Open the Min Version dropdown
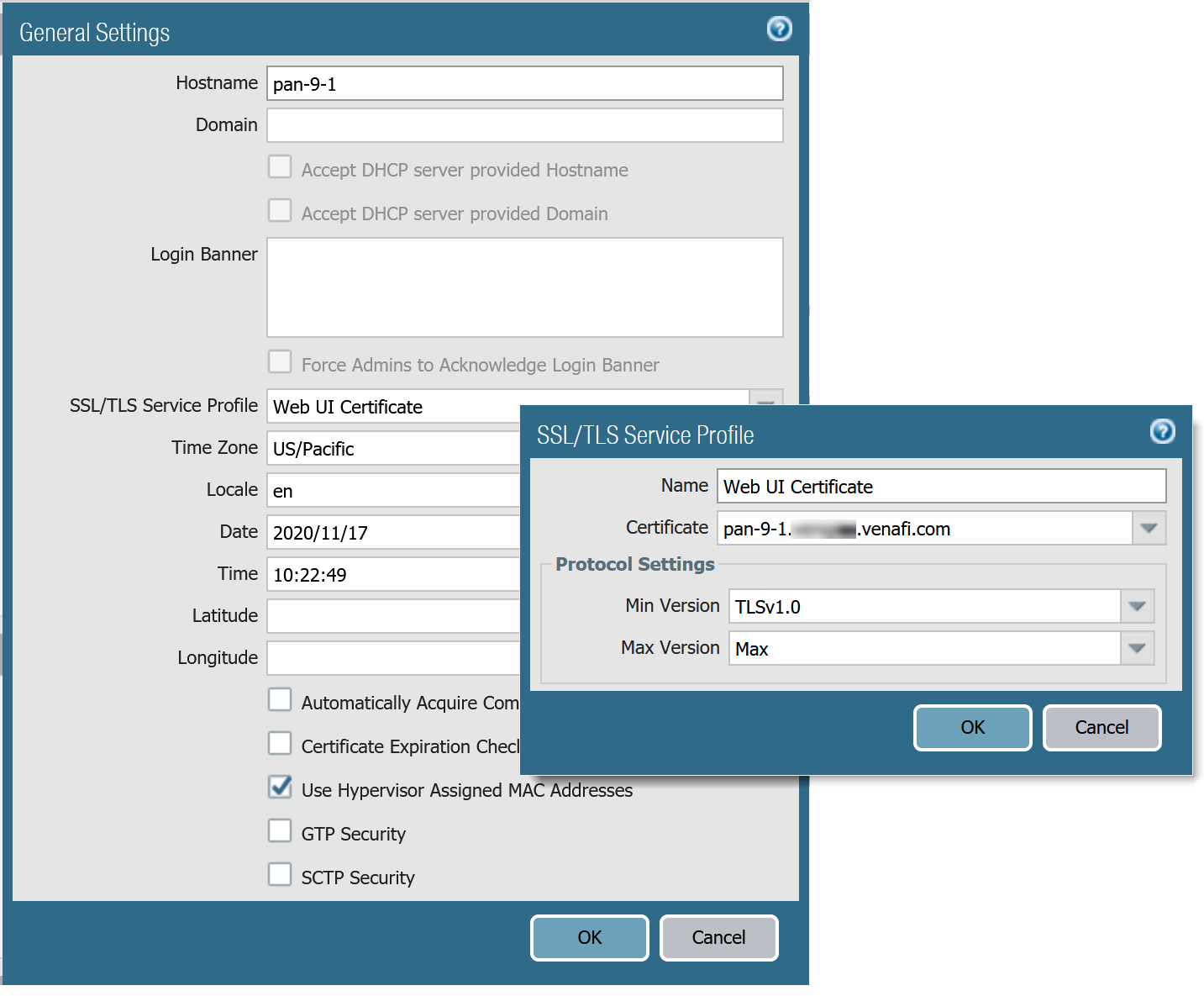The image size is (1204, 996). point(1138,606)
